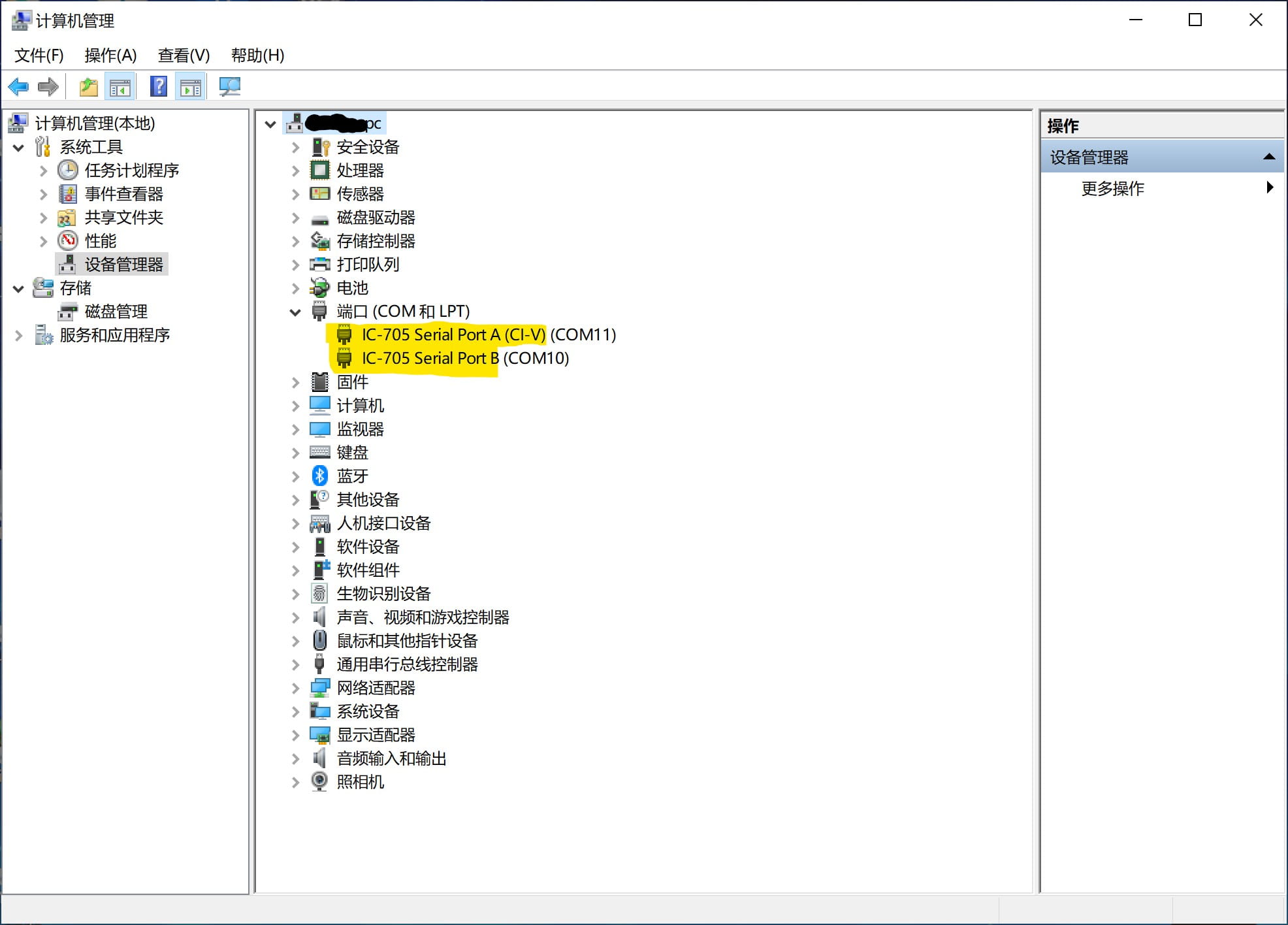
Task: Open 更多操作 submenu in the actions pane
Action: tap(1112, 189)
